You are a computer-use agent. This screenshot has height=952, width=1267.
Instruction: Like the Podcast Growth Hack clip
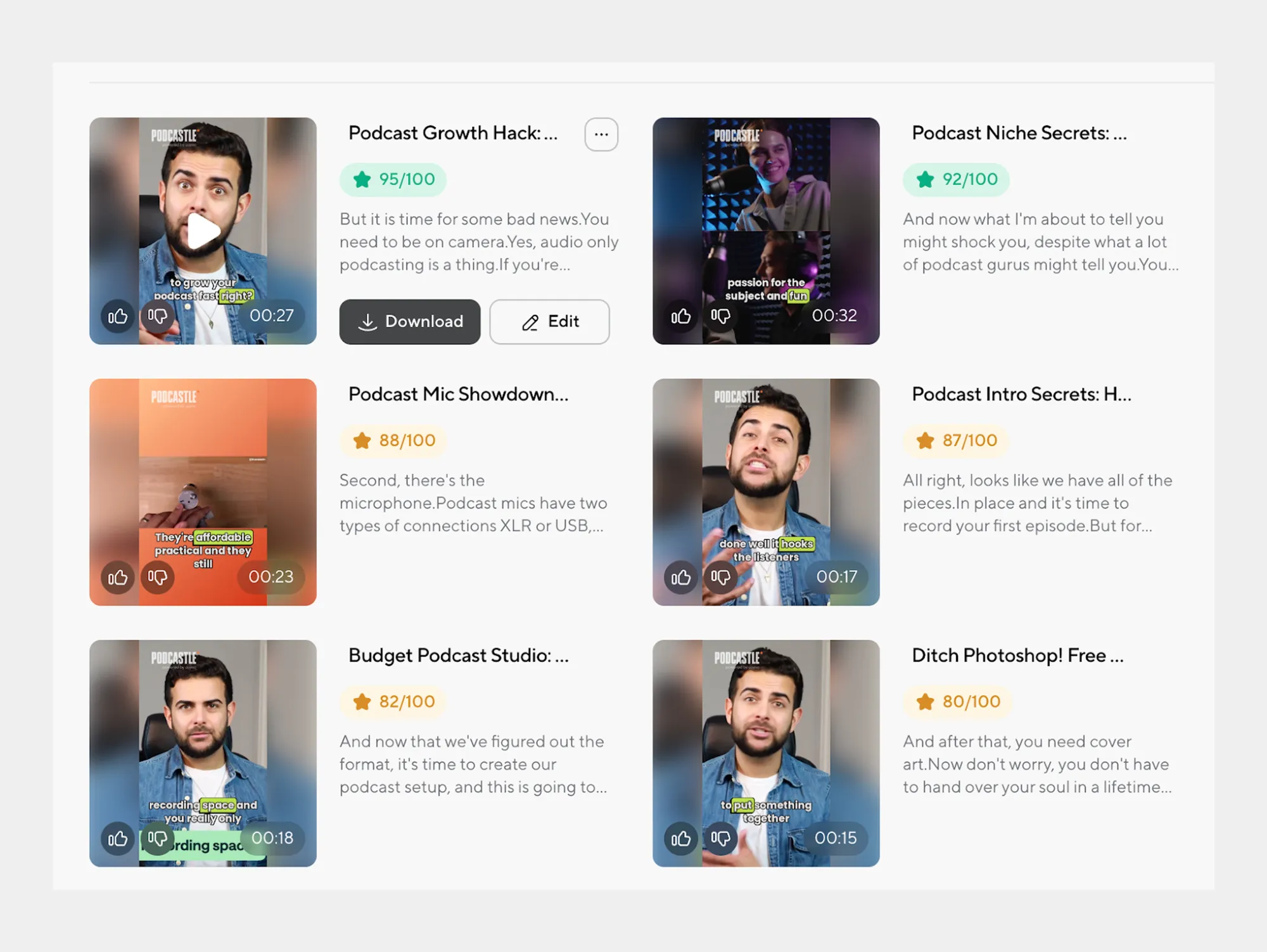(x=118, y=316)
